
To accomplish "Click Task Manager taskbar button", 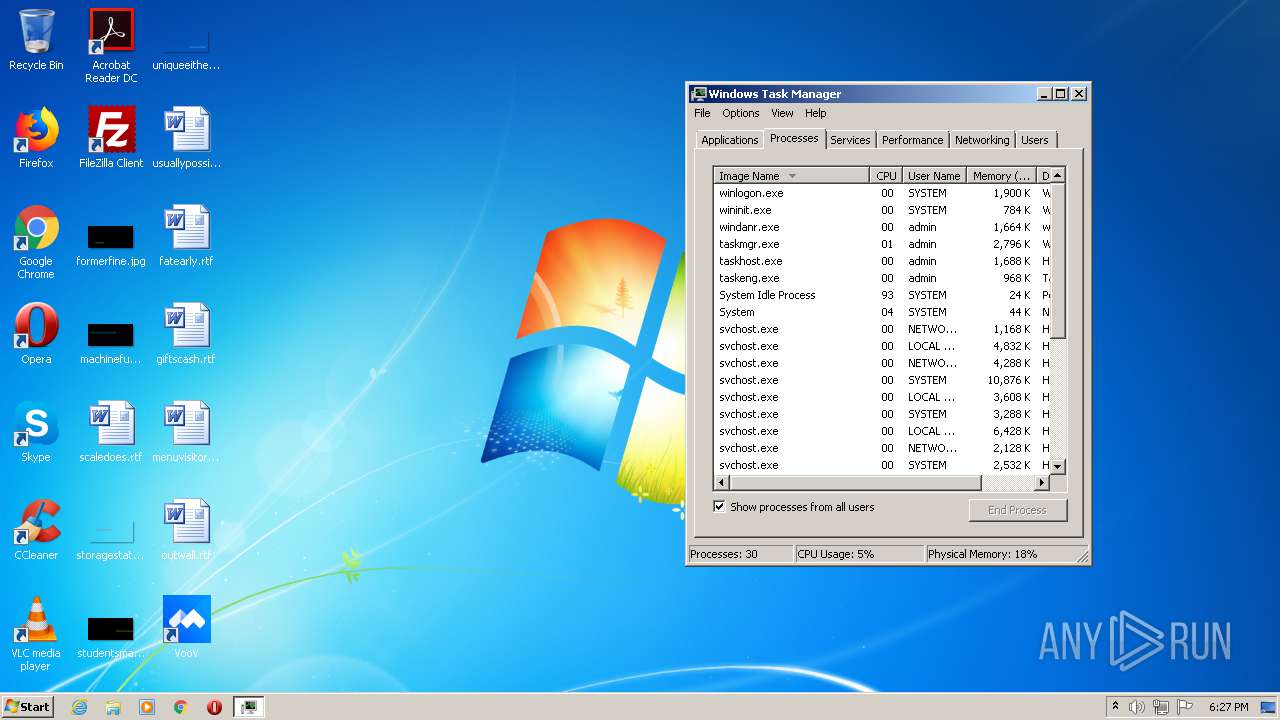I will [x=249, y=707].
